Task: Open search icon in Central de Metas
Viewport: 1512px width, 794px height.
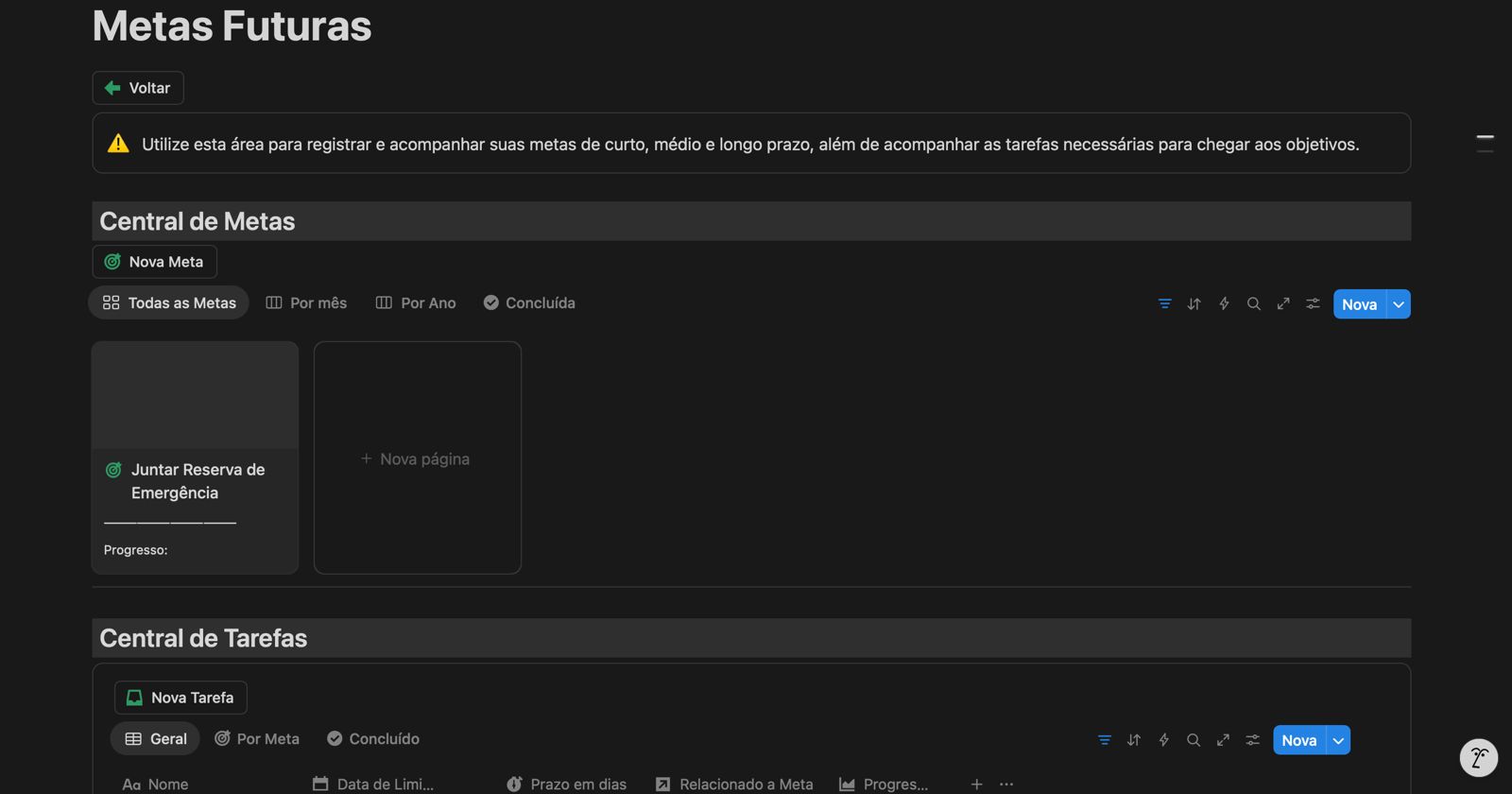Action: [1254, 304]
